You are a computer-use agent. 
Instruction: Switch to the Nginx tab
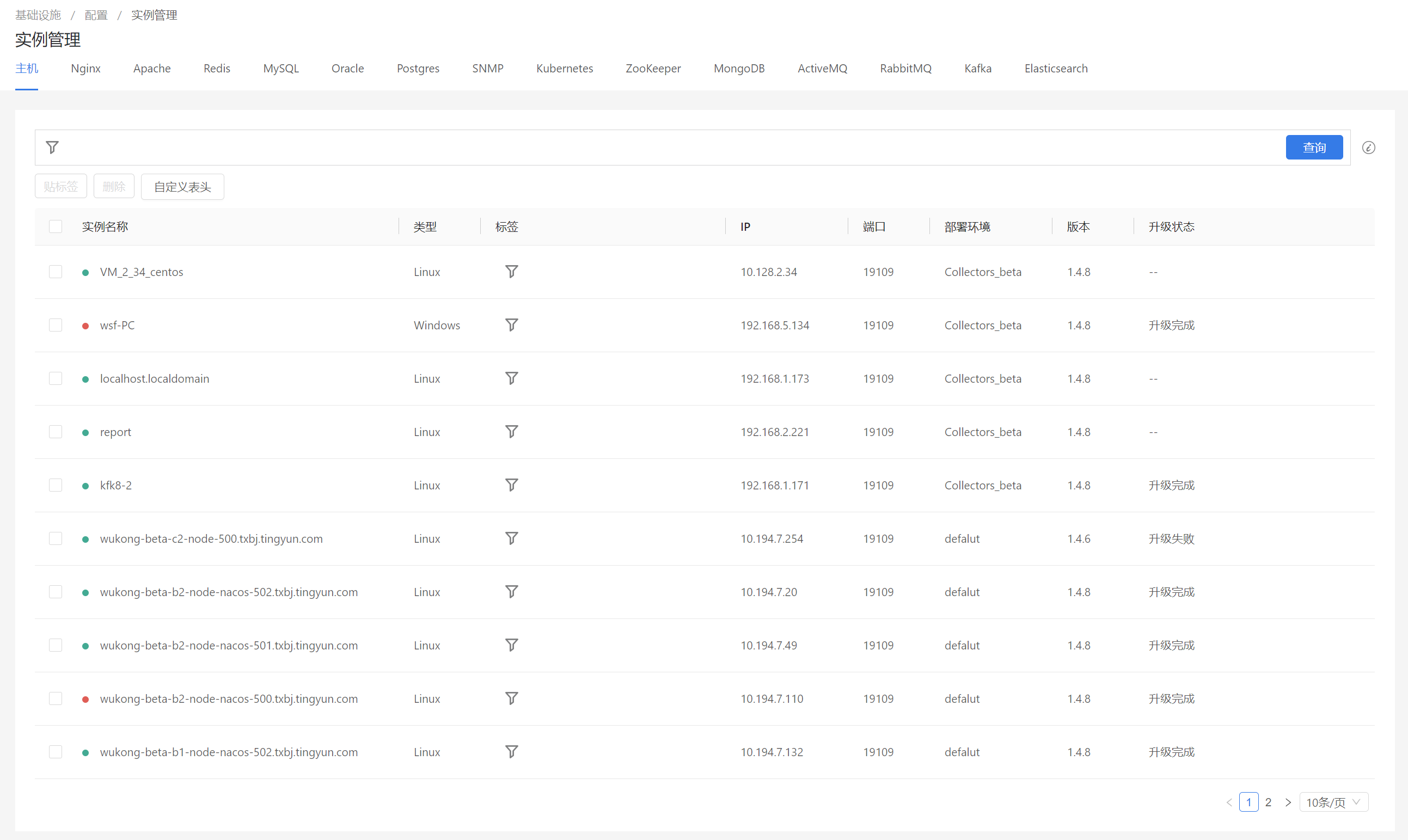click(x=85, y=69)
